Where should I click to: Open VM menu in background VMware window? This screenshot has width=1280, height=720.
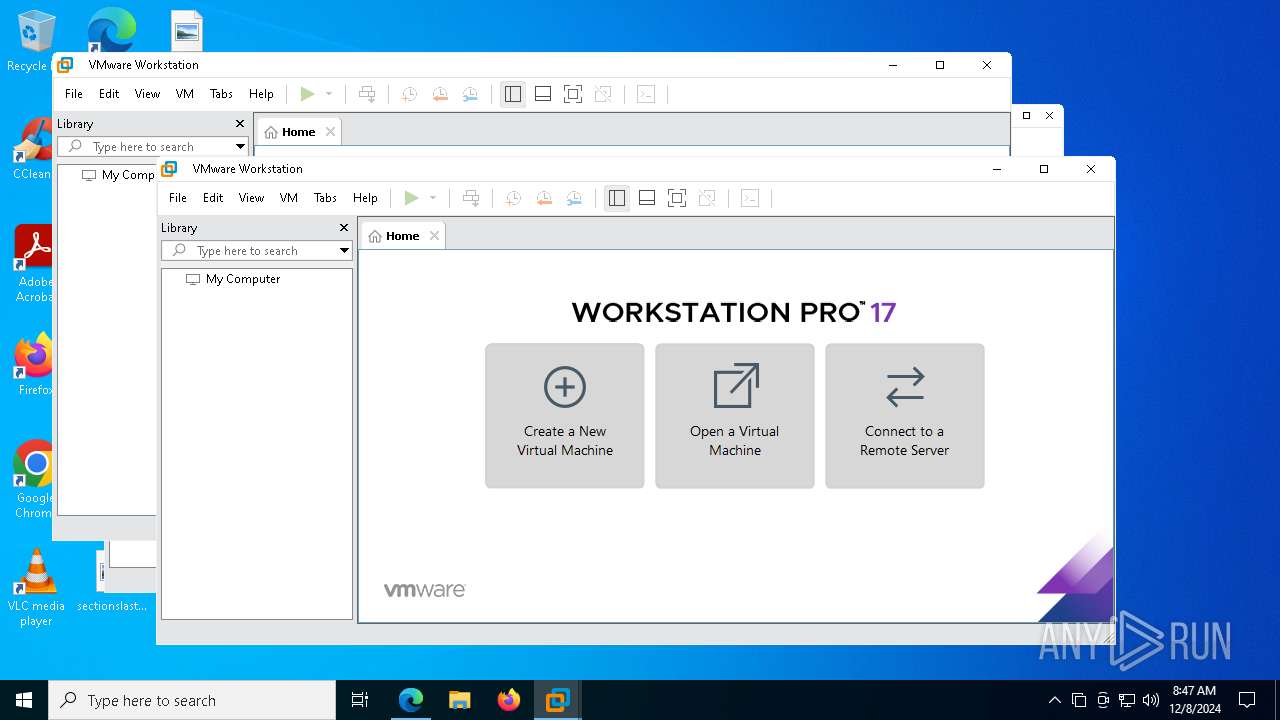185,94
